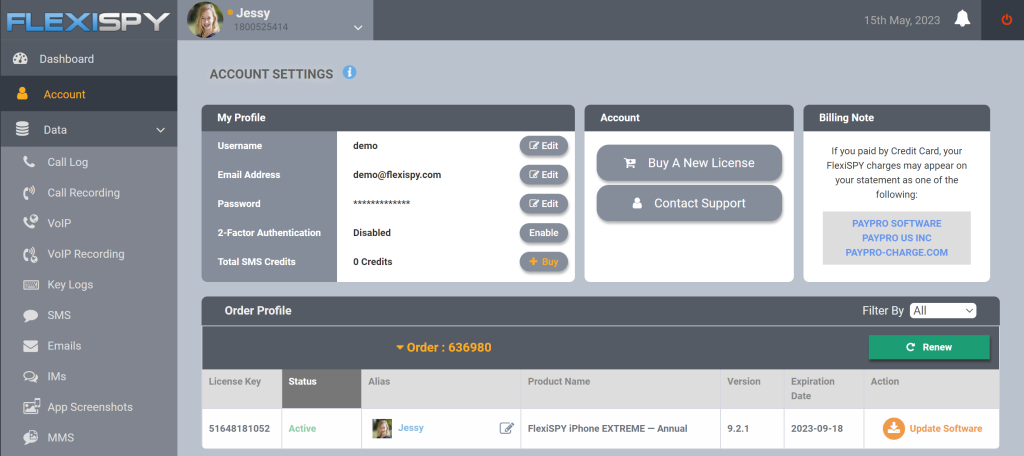1024x456 pixels.
Task: Click the Jessy alias link
Action: 411,428
